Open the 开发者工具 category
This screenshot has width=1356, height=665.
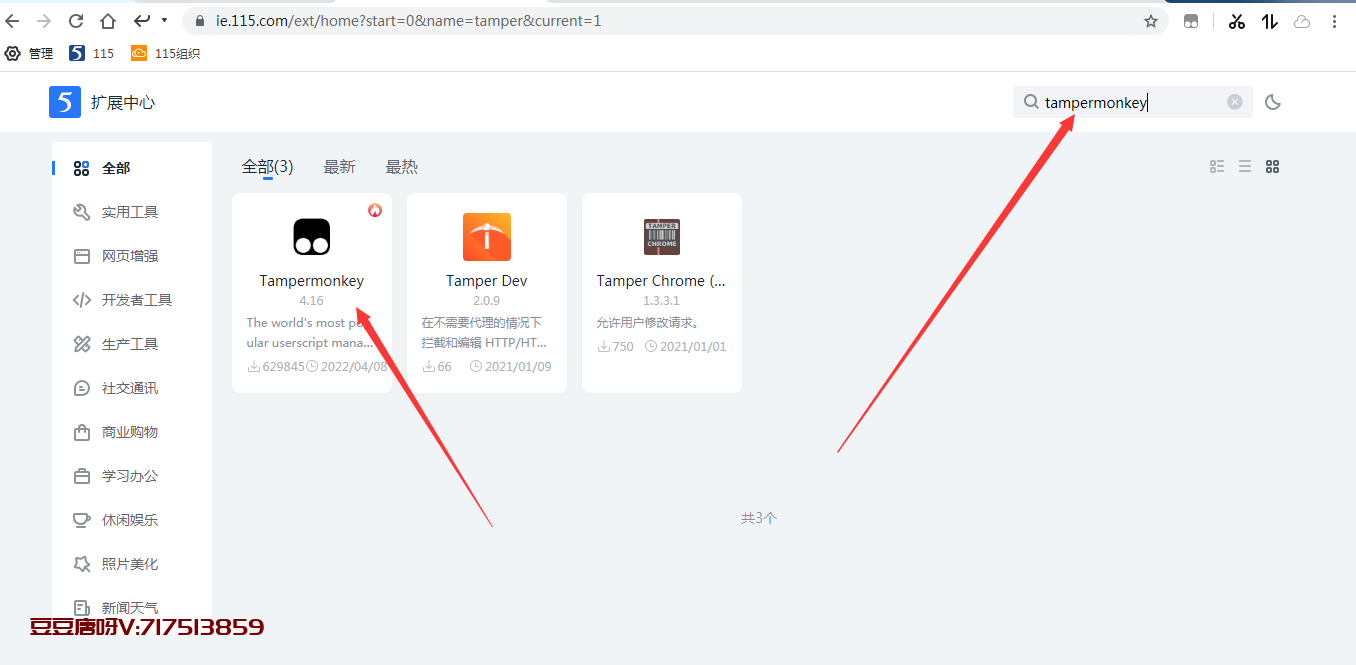[136, 300]
